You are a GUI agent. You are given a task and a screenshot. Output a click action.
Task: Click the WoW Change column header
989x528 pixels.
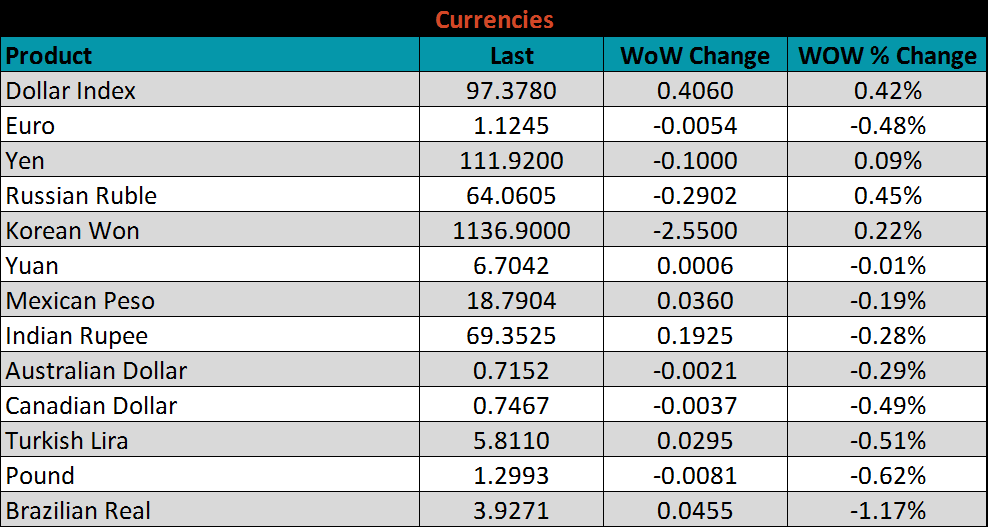coord(695,56)
